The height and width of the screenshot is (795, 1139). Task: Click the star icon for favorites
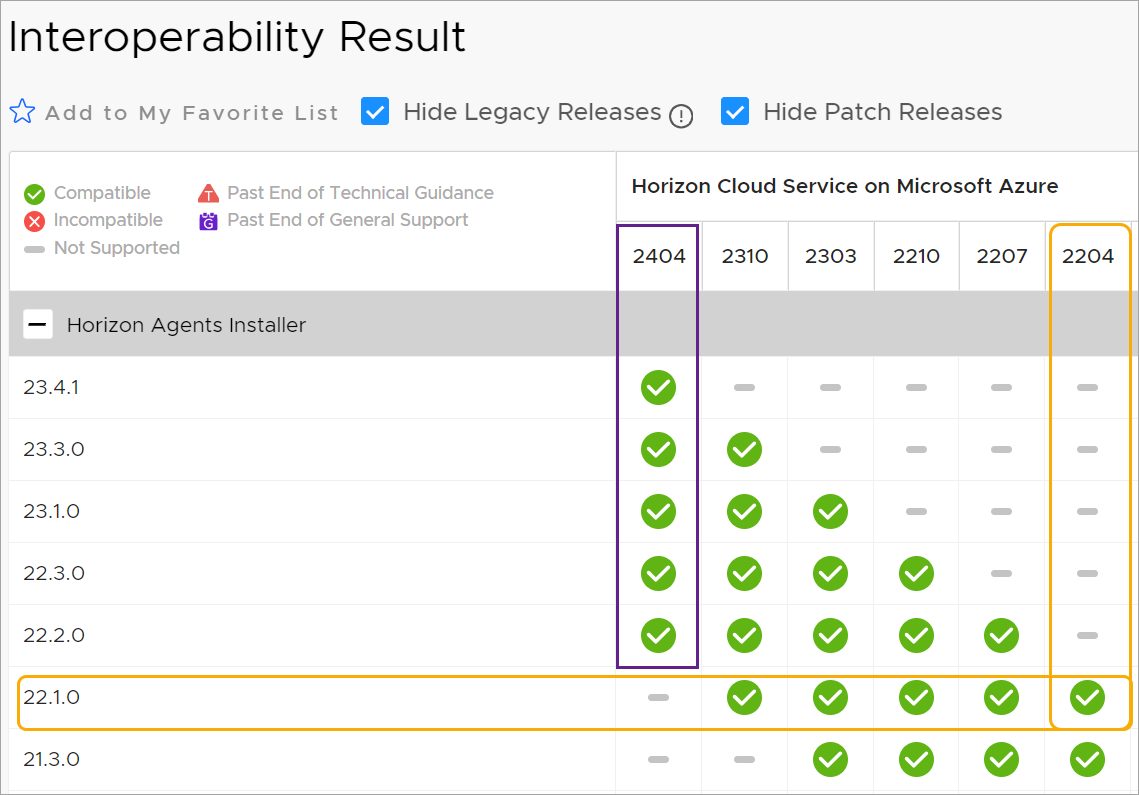click(22, 111)
